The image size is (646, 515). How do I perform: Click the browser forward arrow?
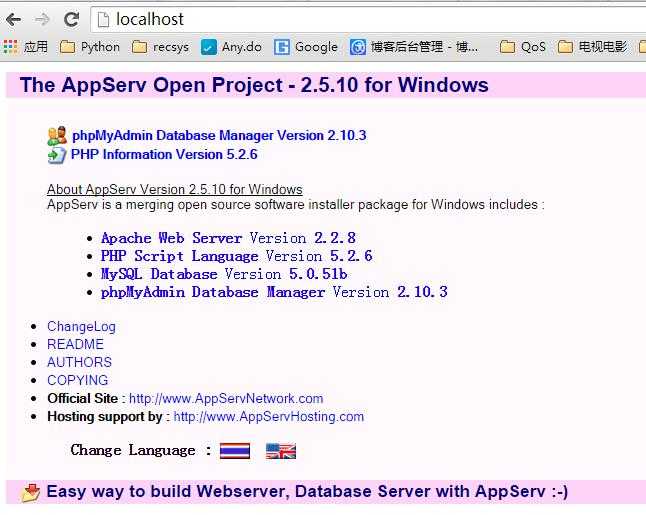click(x=42, y=19)
